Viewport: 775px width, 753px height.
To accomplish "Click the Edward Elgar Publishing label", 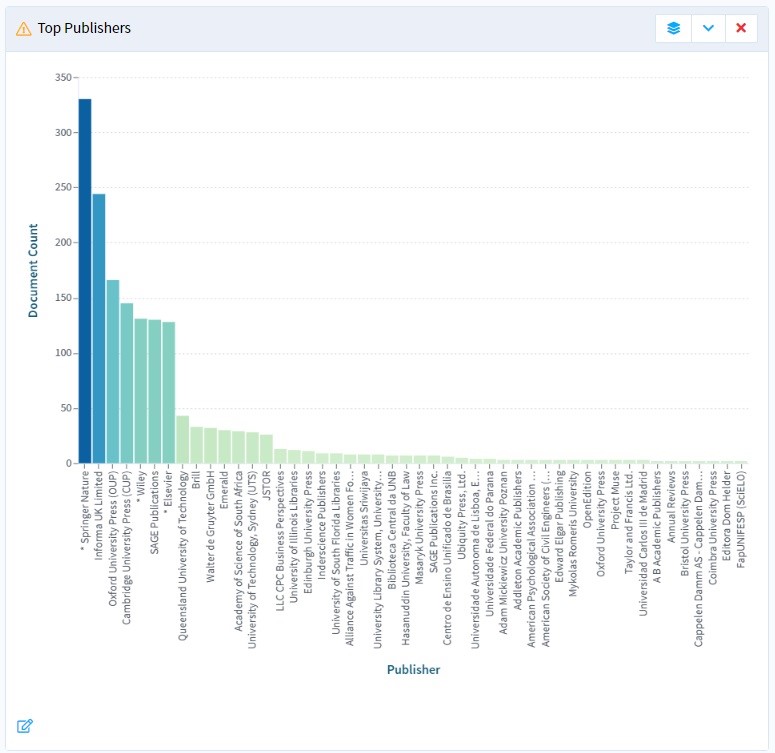I will pos(559,526).
